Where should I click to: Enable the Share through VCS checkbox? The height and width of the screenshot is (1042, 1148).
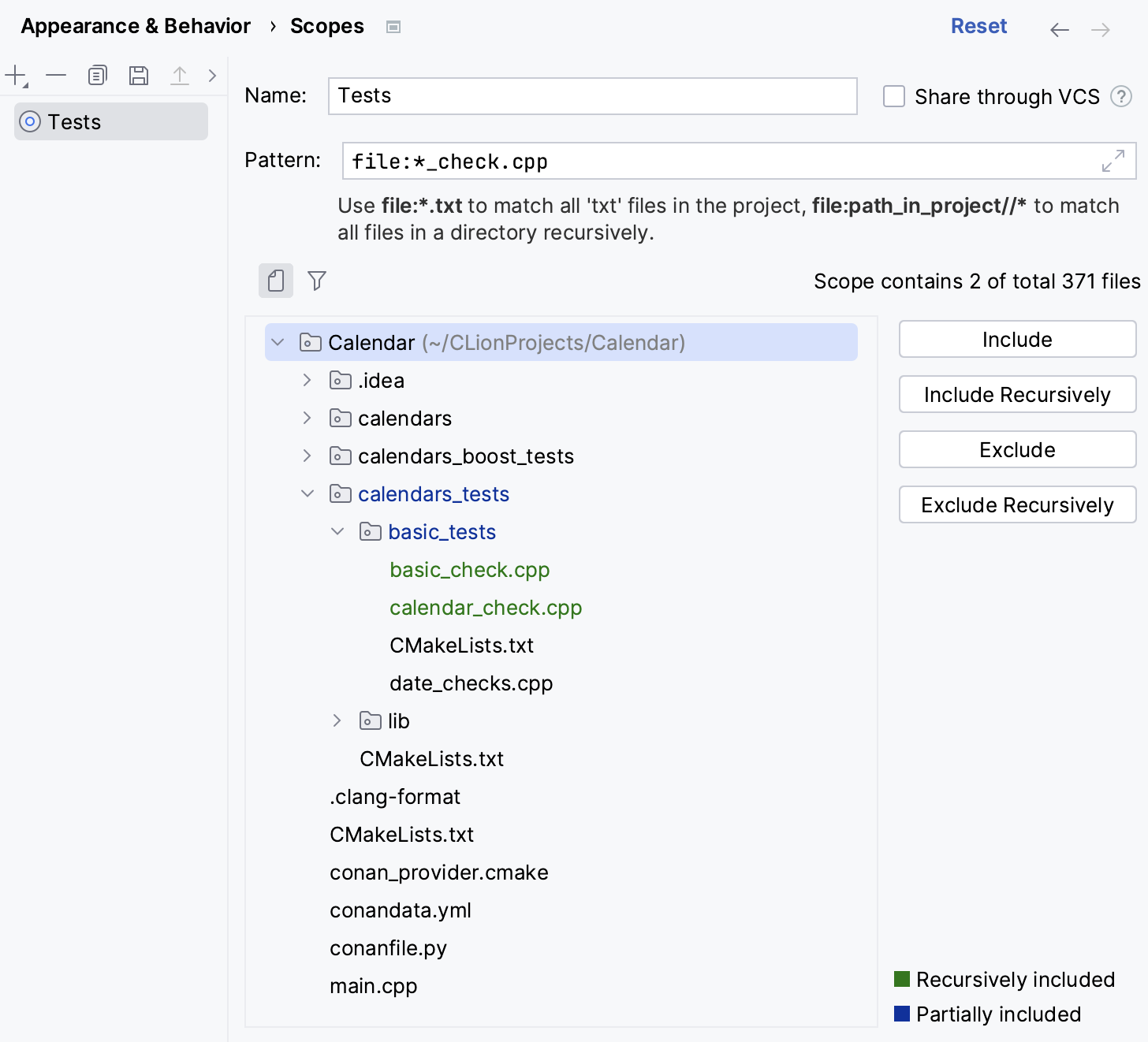pyautogui.click(x=894, y=97)
